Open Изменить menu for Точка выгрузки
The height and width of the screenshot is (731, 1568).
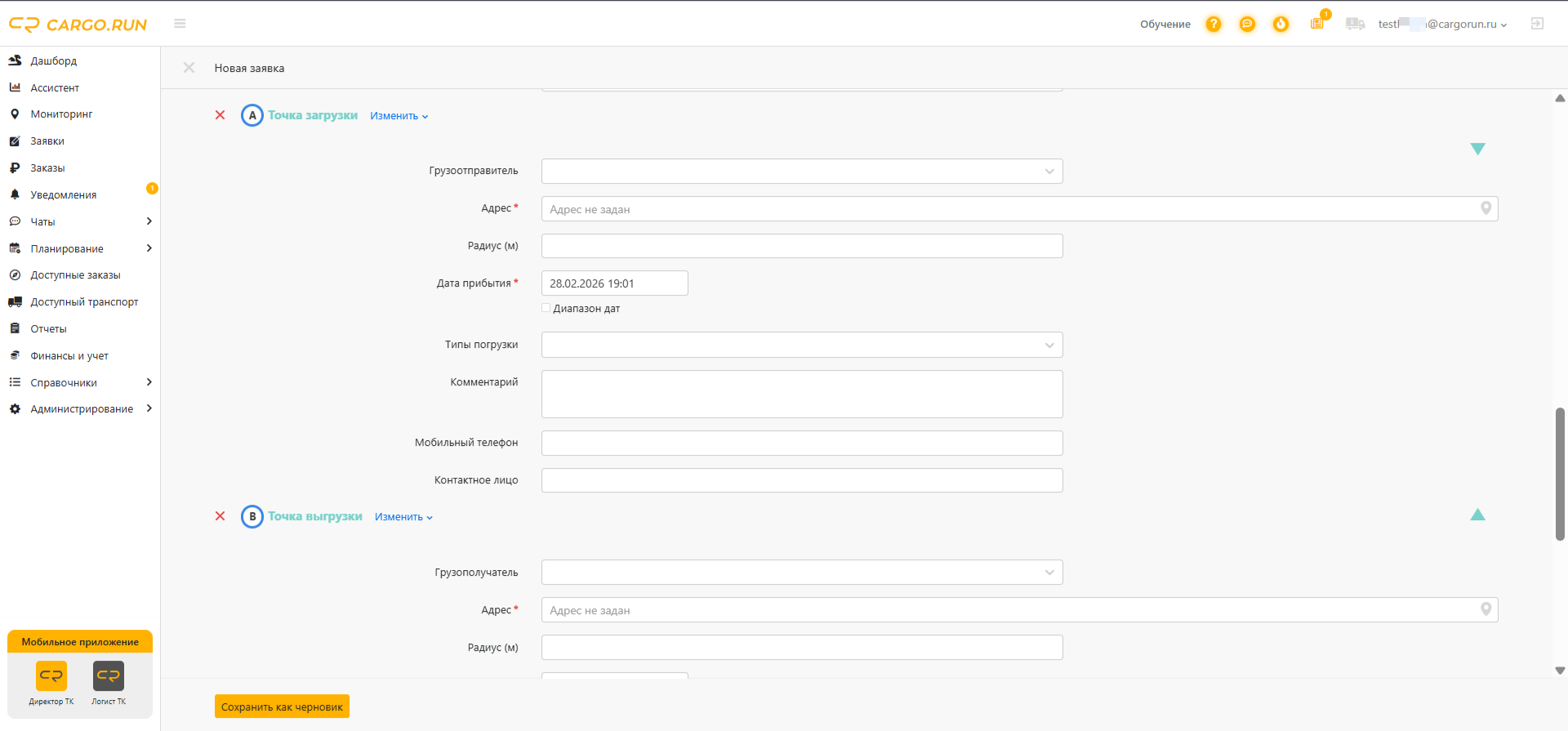click(x=403, y=517)
